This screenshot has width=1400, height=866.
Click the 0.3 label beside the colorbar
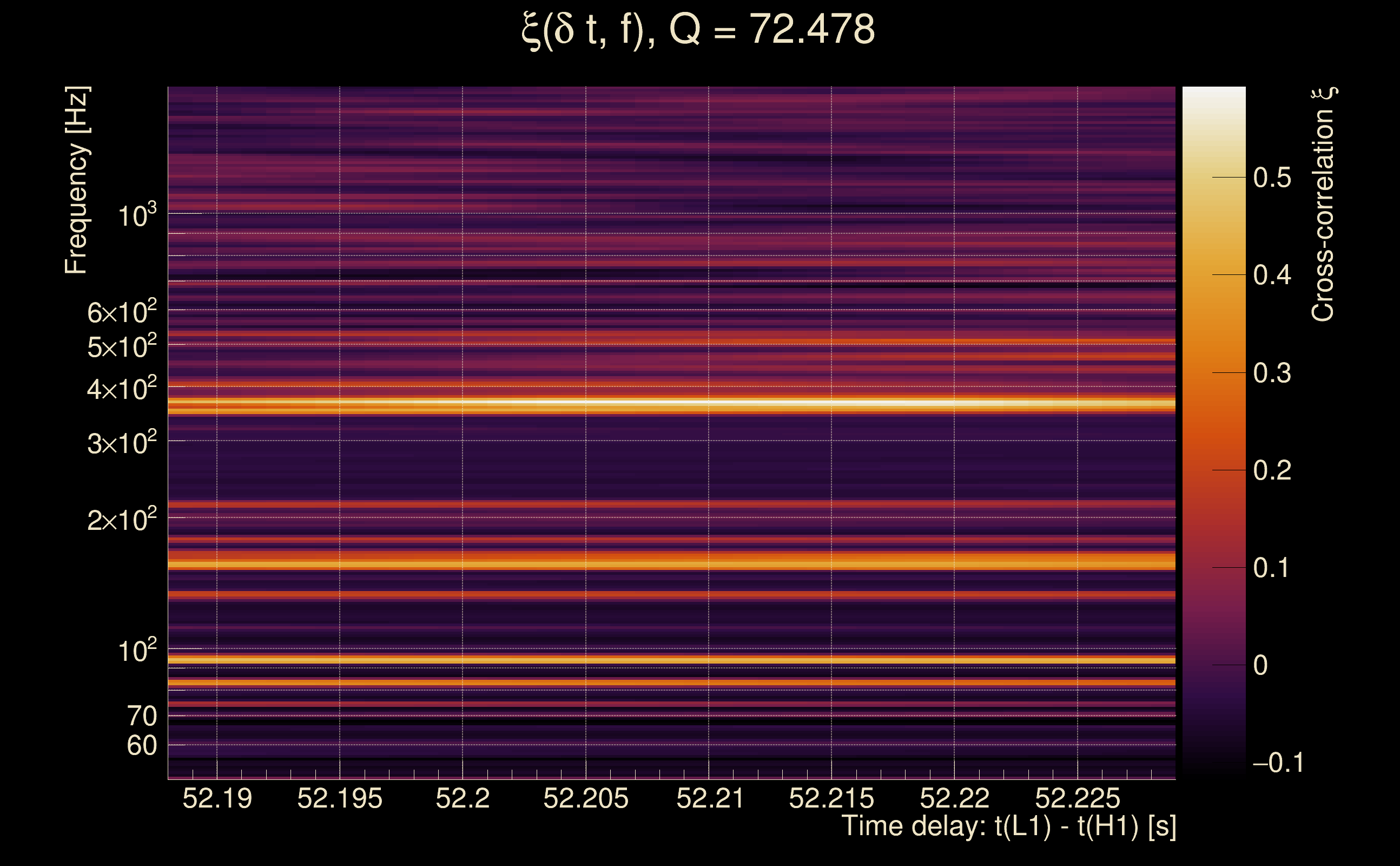click(x=1272, y=373)
